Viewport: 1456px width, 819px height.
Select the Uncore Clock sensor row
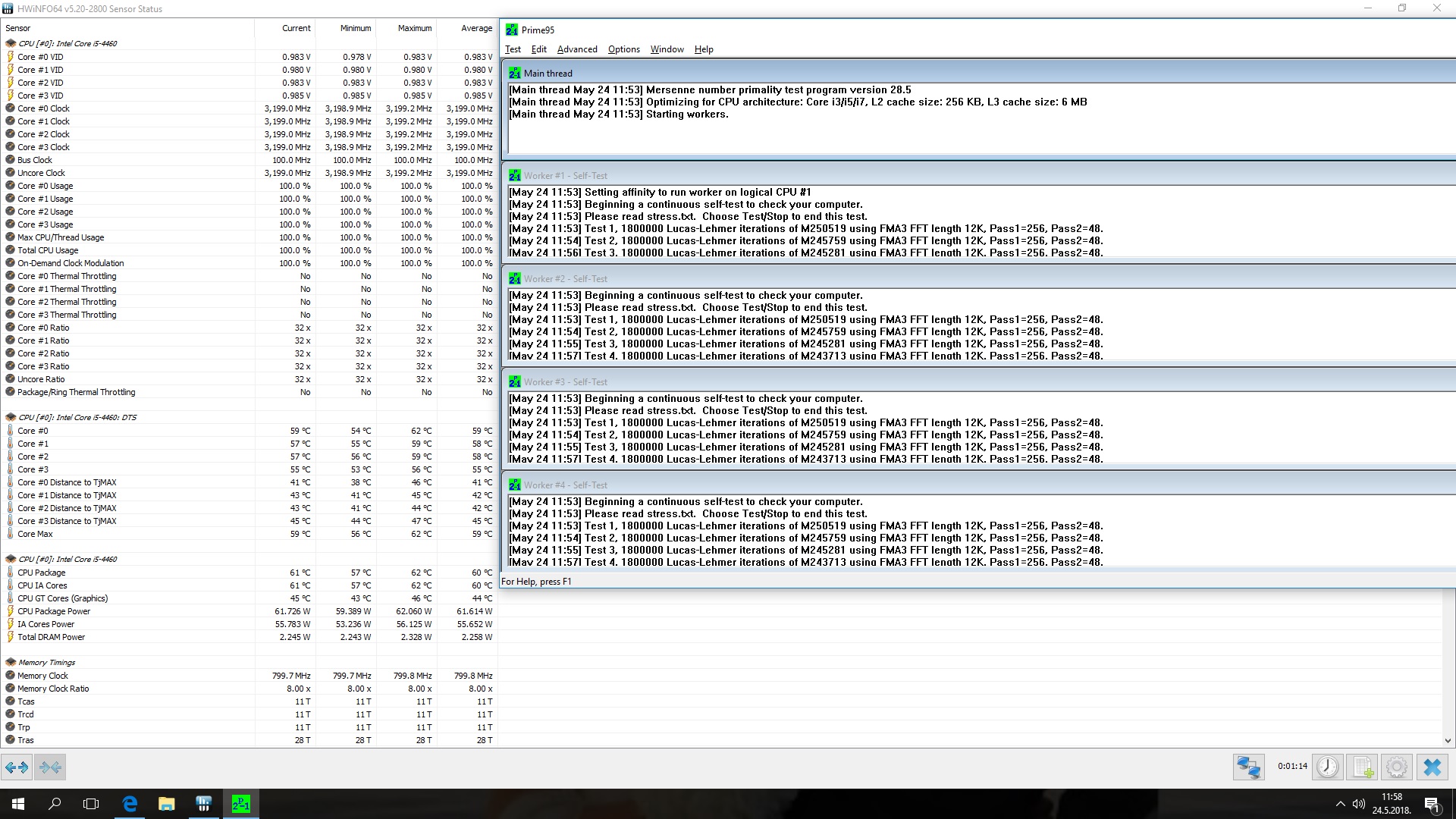(249, 173)
